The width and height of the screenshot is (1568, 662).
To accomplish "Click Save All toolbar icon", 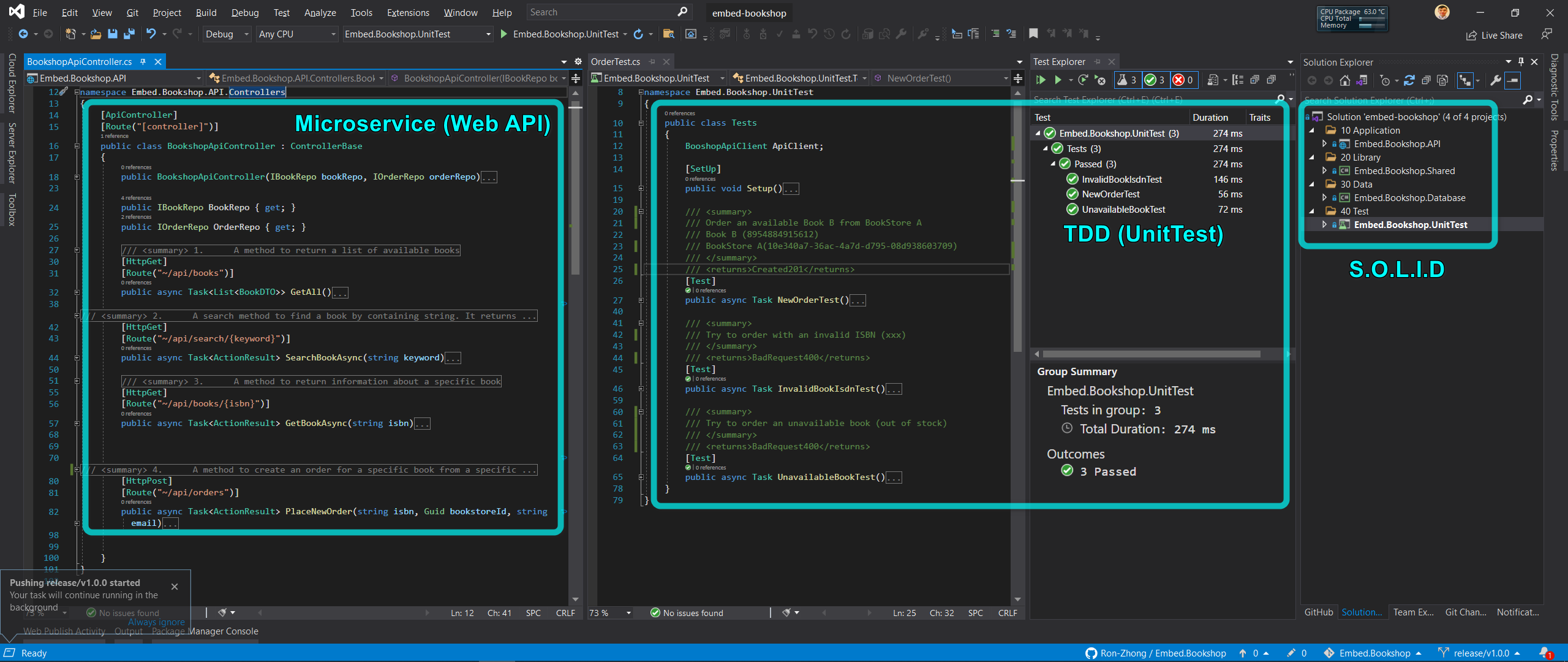I will point(129,34).
